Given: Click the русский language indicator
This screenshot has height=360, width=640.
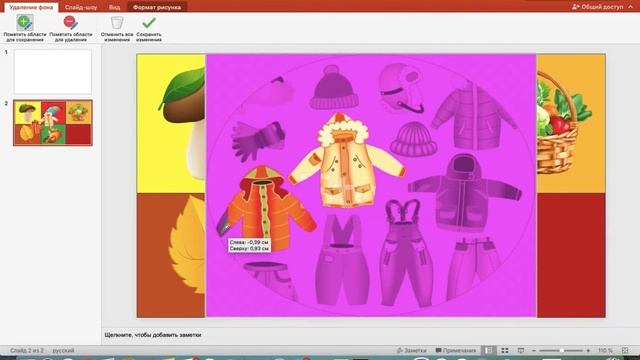Looking at the screenshot, I should [63, 351].
